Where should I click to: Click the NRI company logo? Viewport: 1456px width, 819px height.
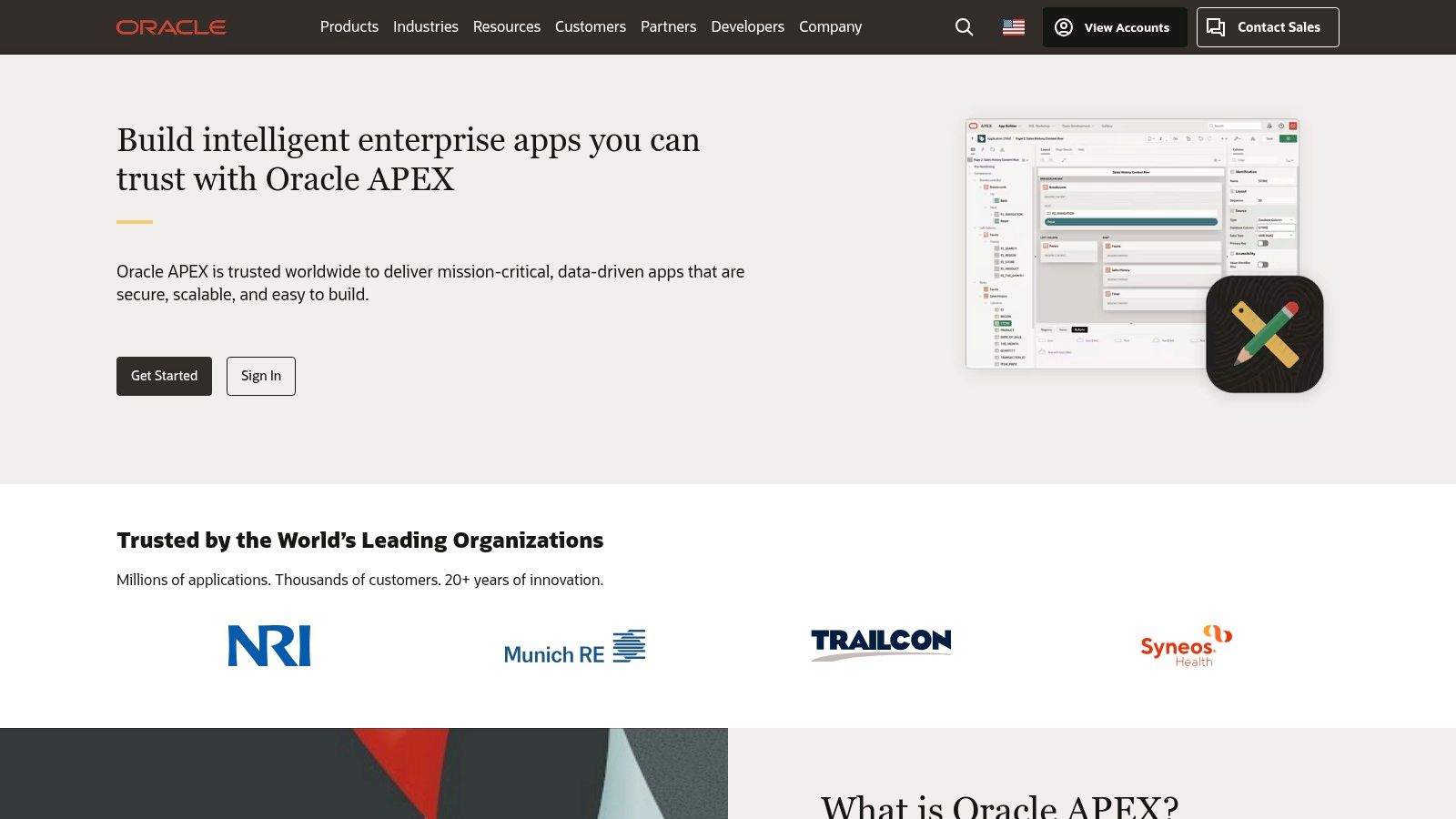[x=269, y=646]
